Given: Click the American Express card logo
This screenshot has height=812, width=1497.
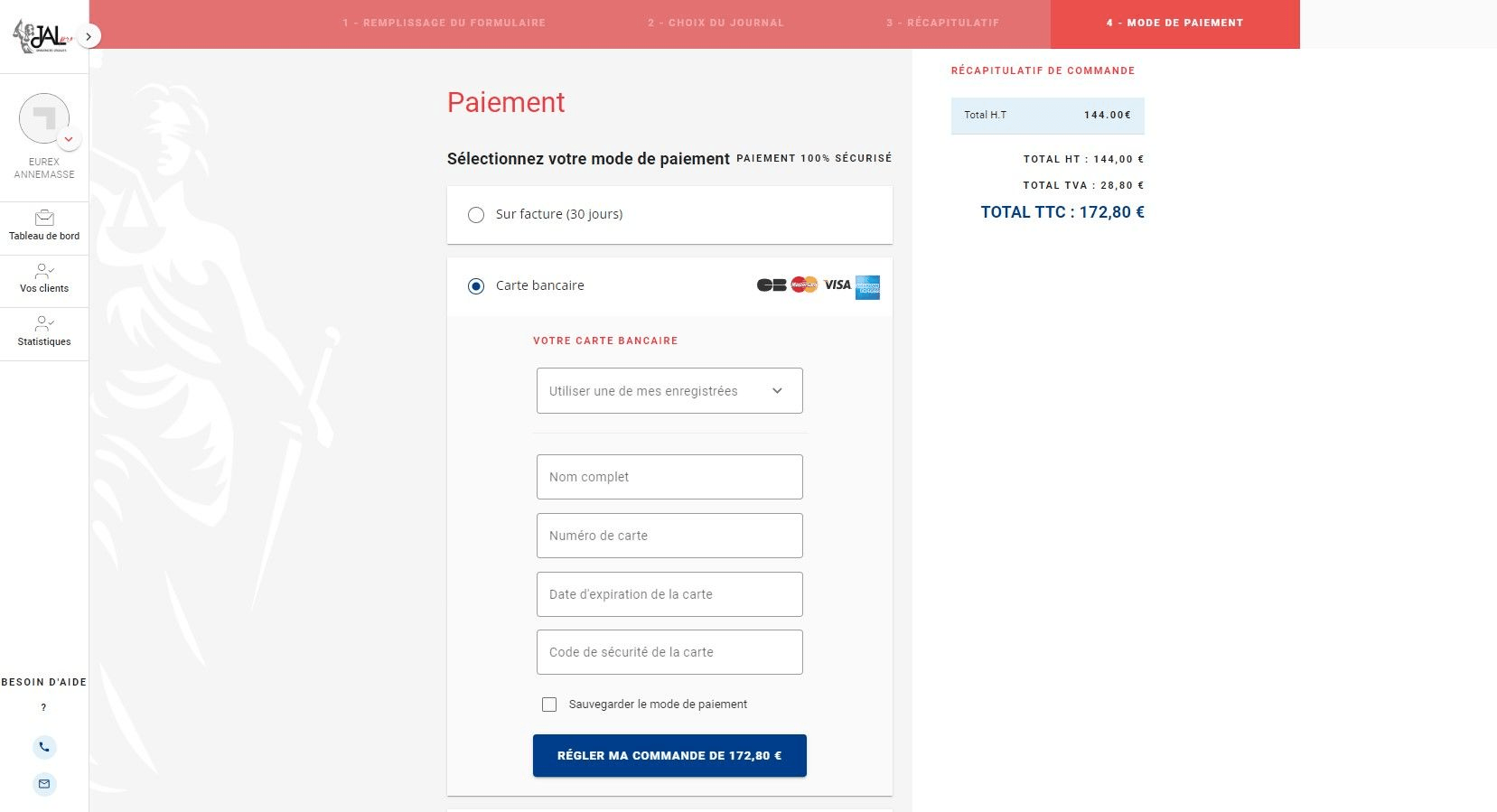Looking at the screenshot, I should [867, 287].
